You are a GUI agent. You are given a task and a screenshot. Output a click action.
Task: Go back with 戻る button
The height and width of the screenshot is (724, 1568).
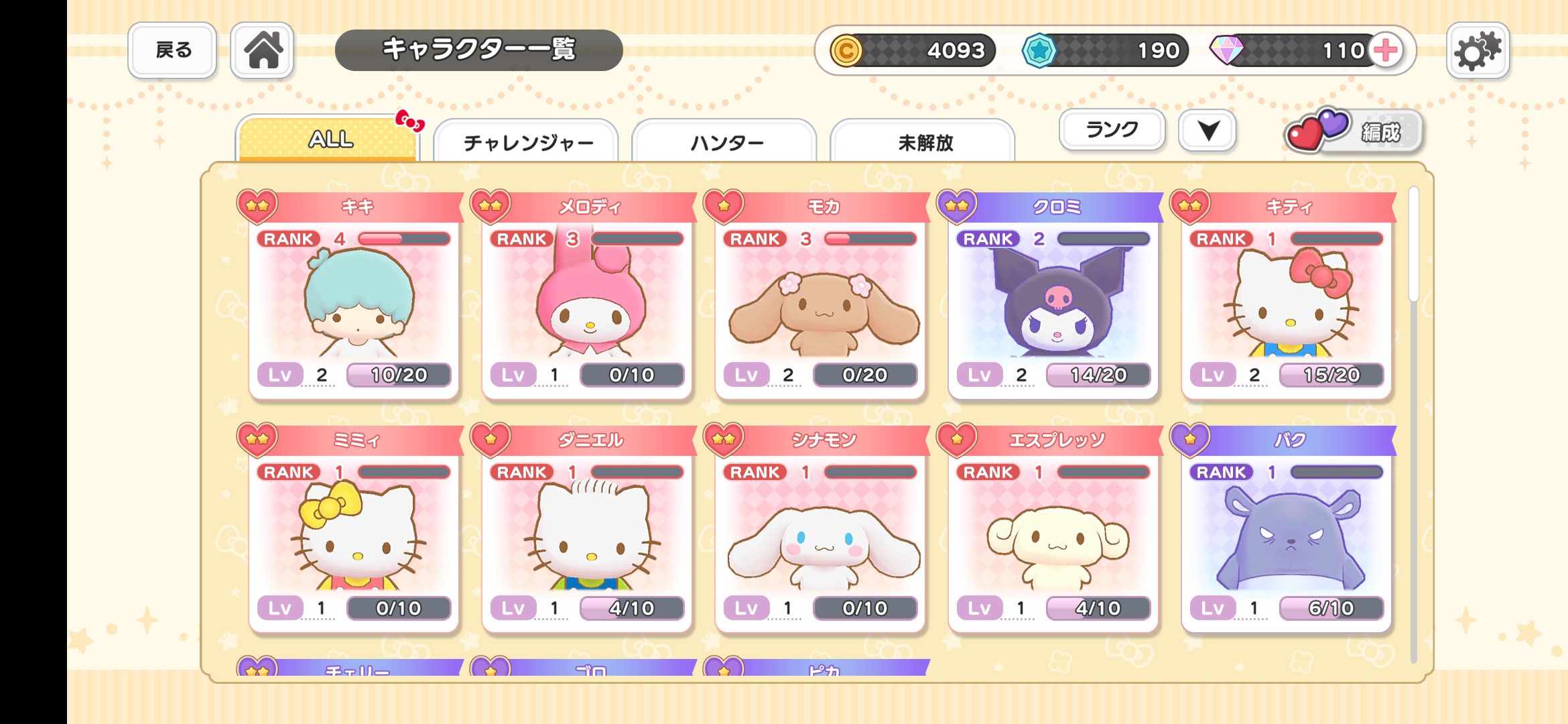pyautogui.click(x=172, y=50)
